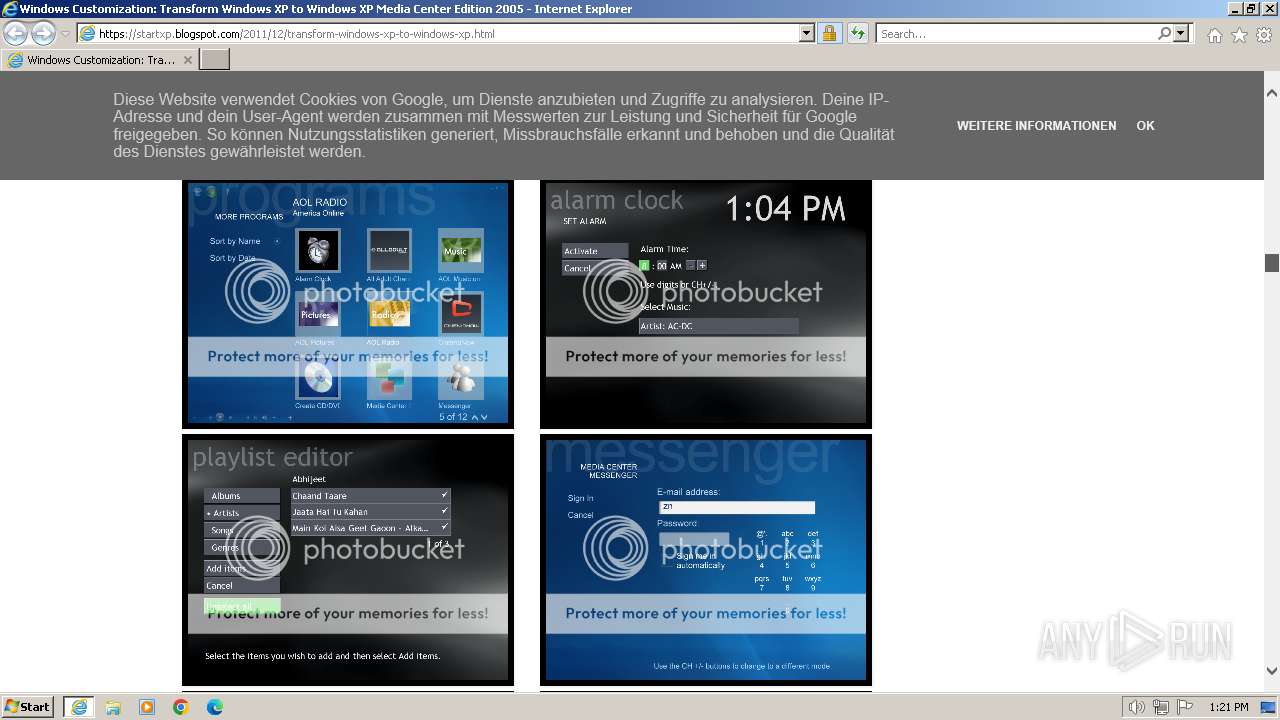Click the search magnifier icon

tap(1164, 34)
